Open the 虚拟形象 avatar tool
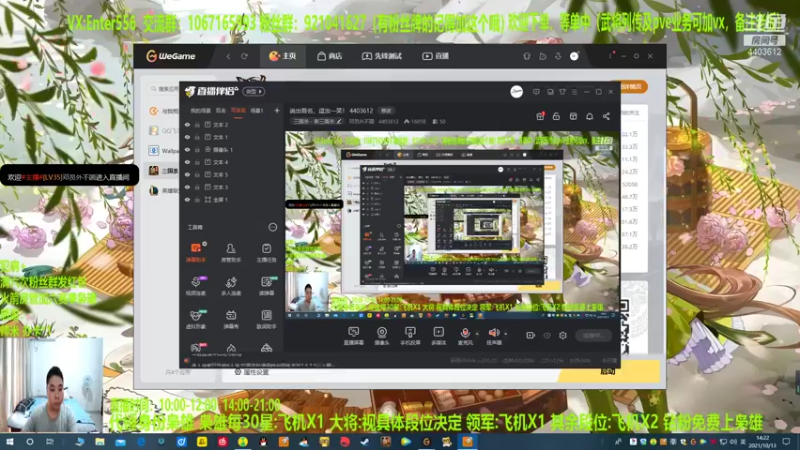This screenshot has height=450, width=800. coord(196,319)
